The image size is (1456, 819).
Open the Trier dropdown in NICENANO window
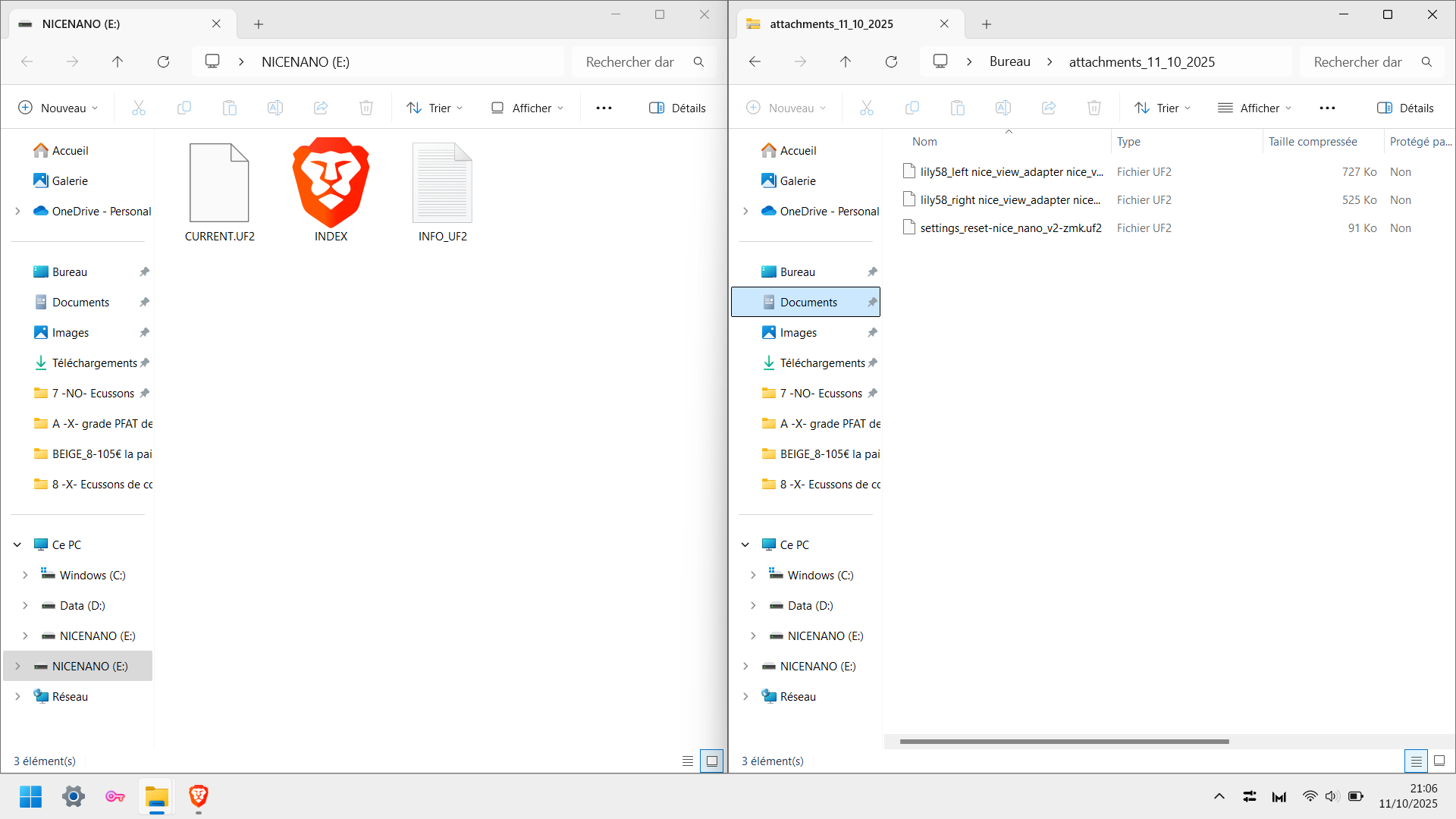(x=435, y=108)
